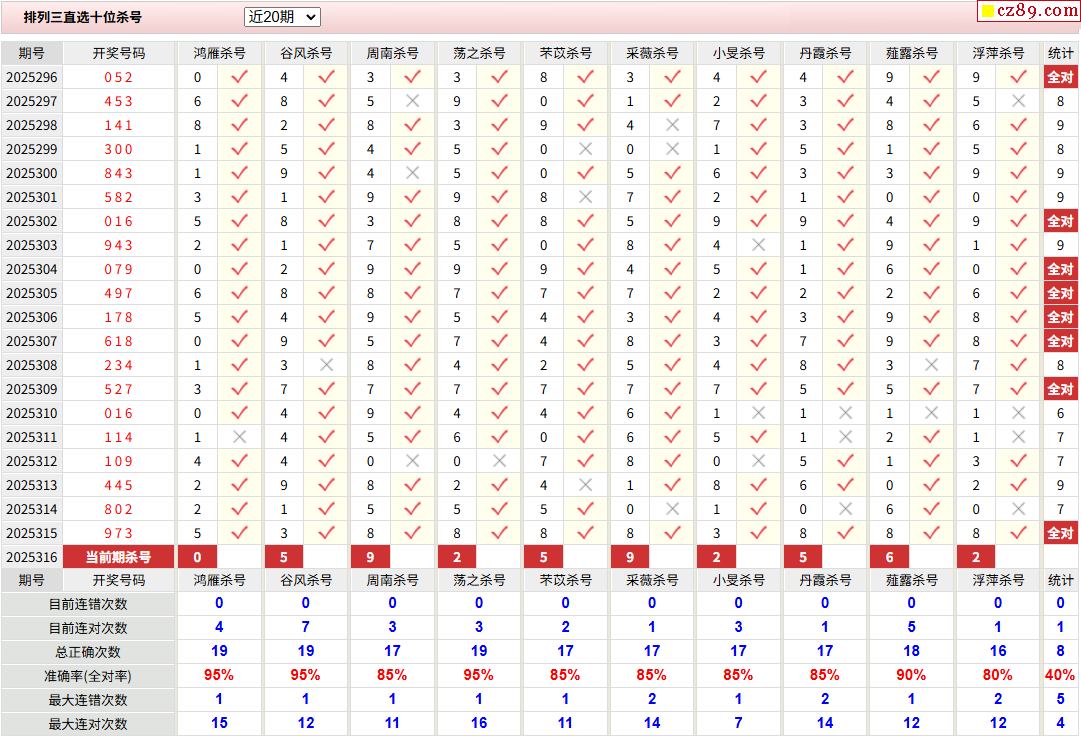Viewport: 1081px width, 738px height.
Task: Click 全对 badge for period 2025296
Action: coord(1060,77)
